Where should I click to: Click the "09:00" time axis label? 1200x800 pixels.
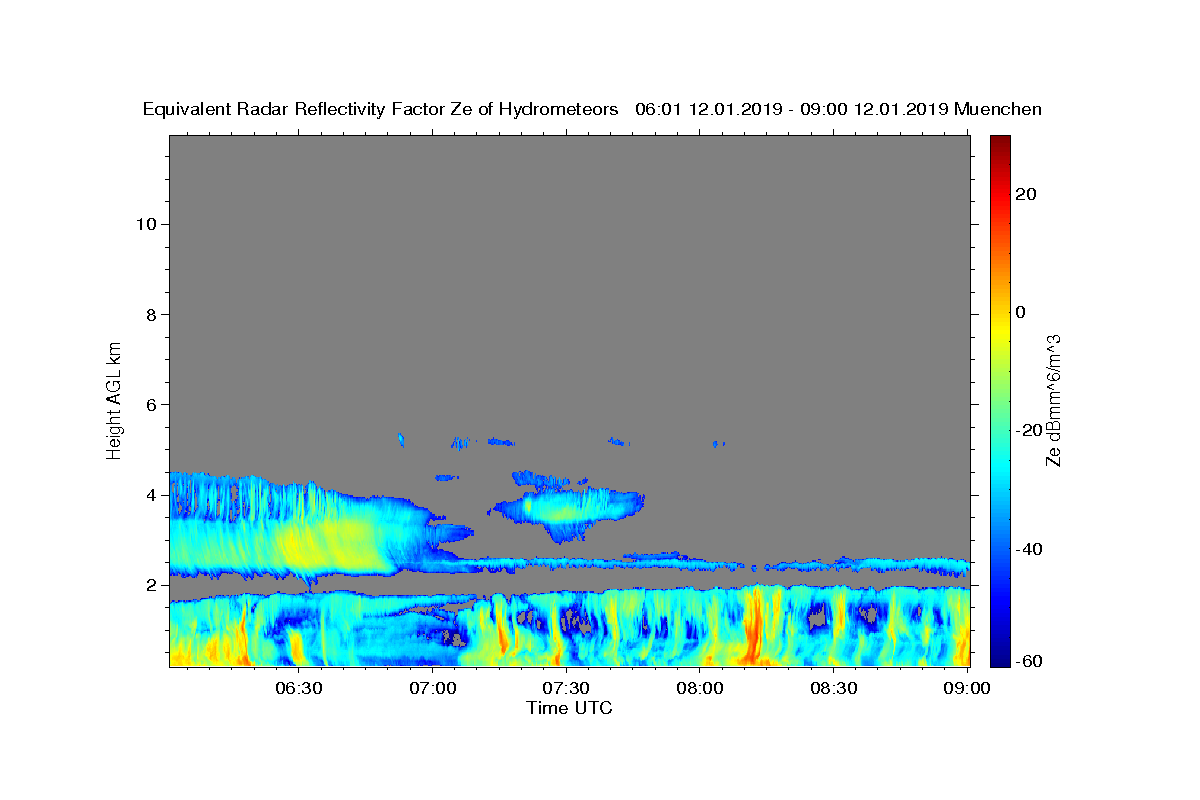[x=967, y=688]
